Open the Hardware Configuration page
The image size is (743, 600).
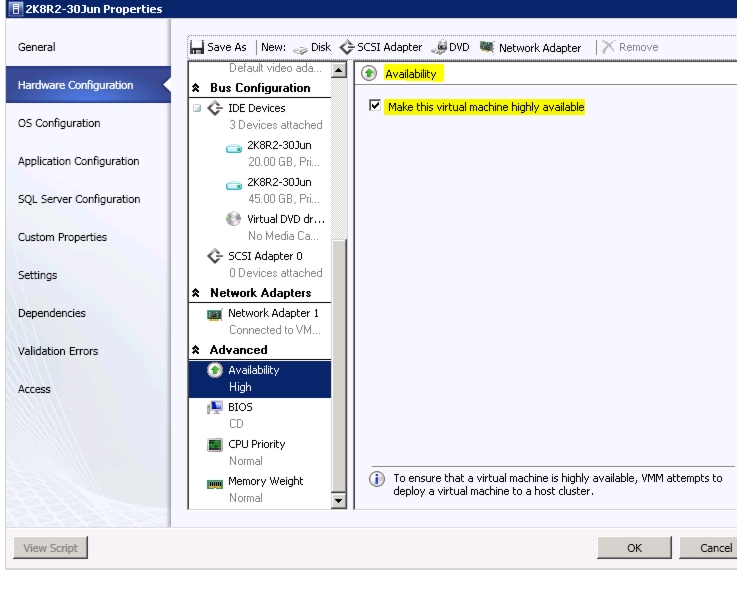tap(88, 85)
